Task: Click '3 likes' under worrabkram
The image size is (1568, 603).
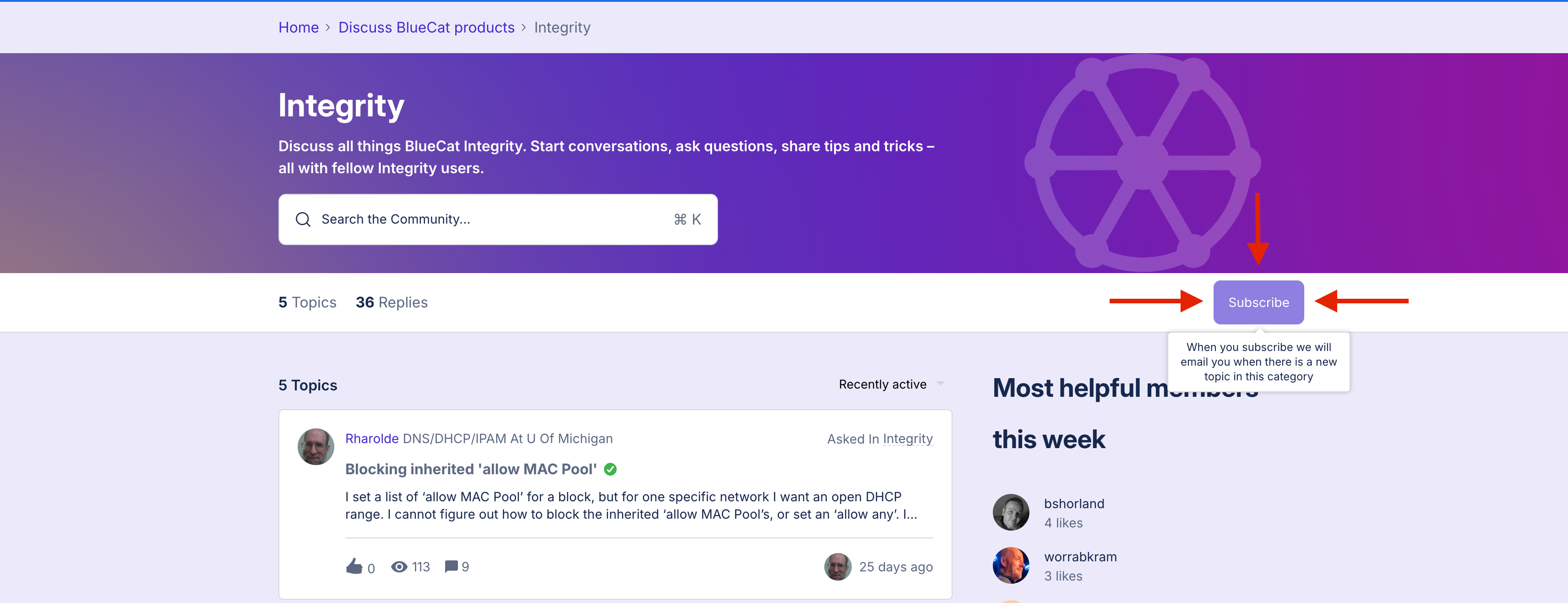Action: [1063, 576]
